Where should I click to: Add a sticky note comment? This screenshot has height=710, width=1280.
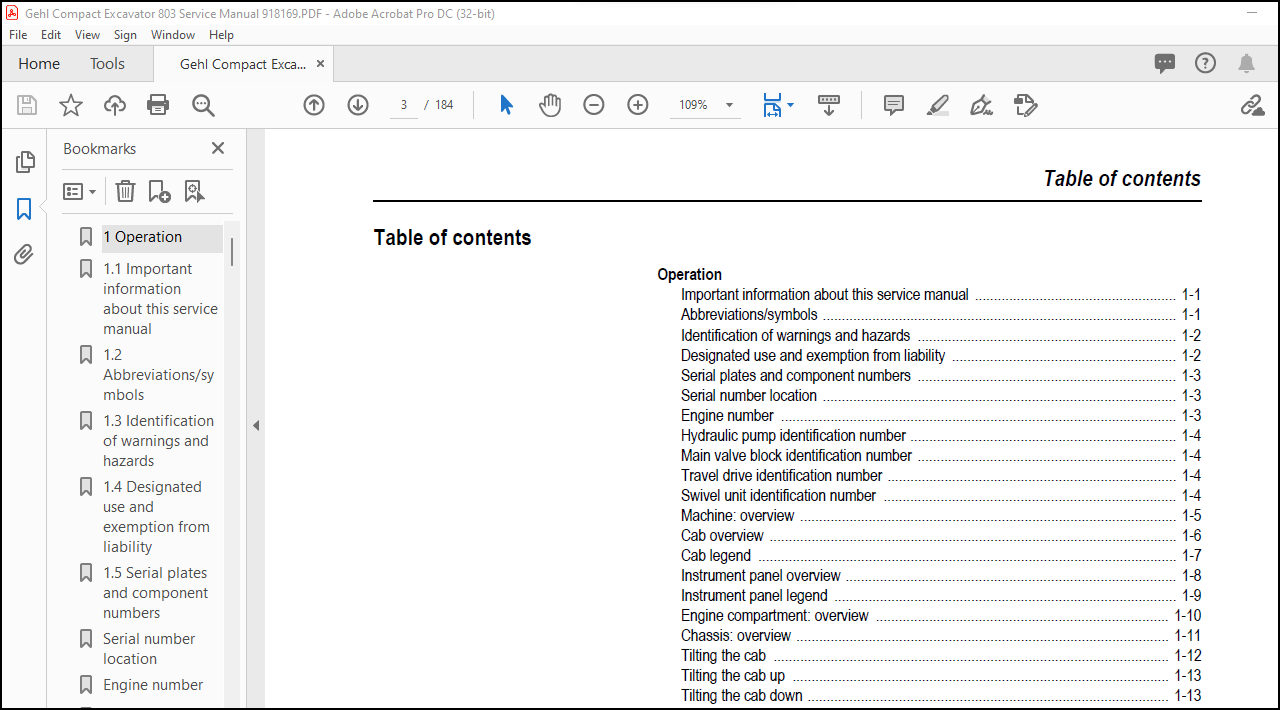coord(894,105)
